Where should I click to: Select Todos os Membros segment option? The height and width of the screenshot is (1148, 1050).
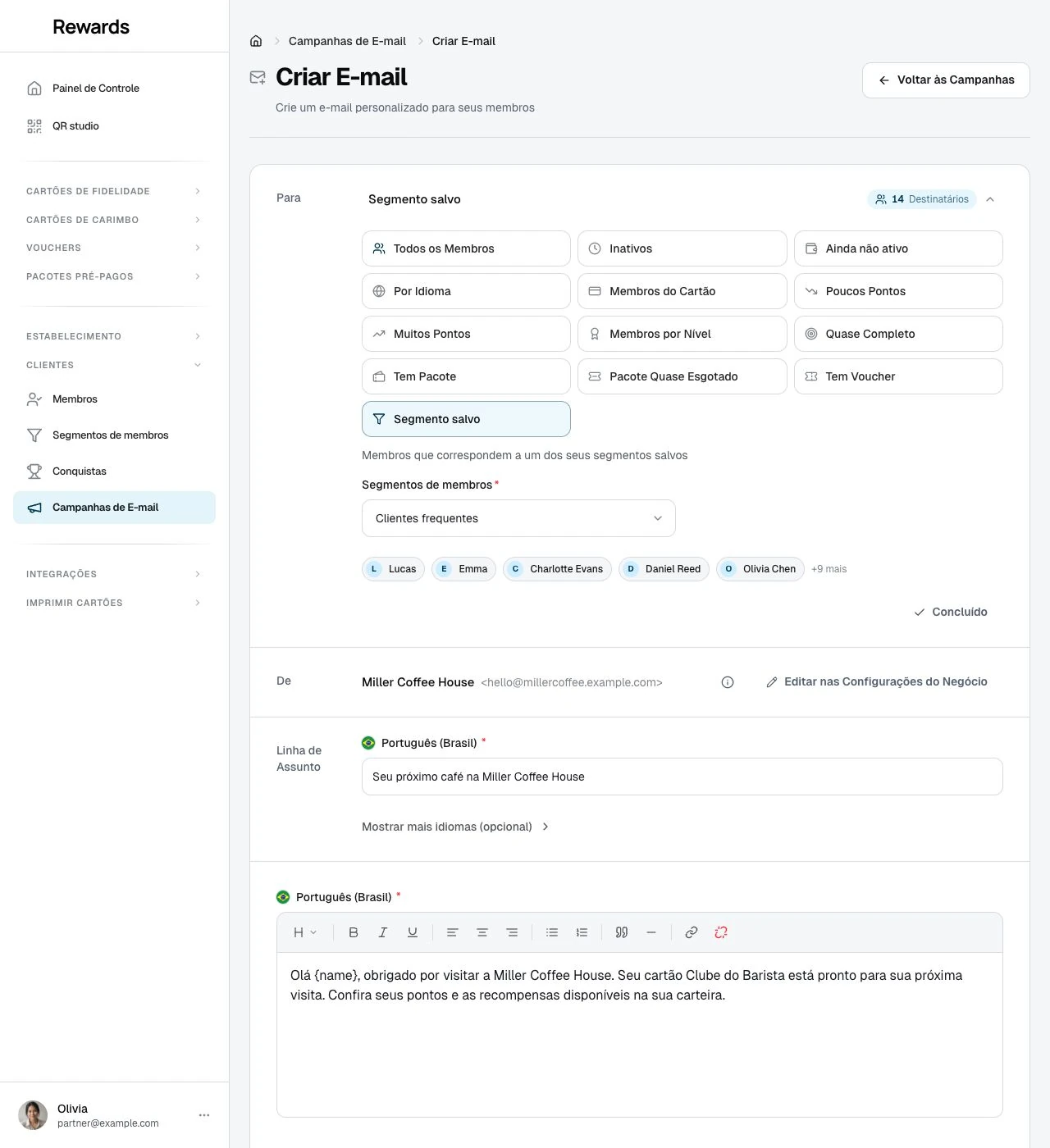466,248
